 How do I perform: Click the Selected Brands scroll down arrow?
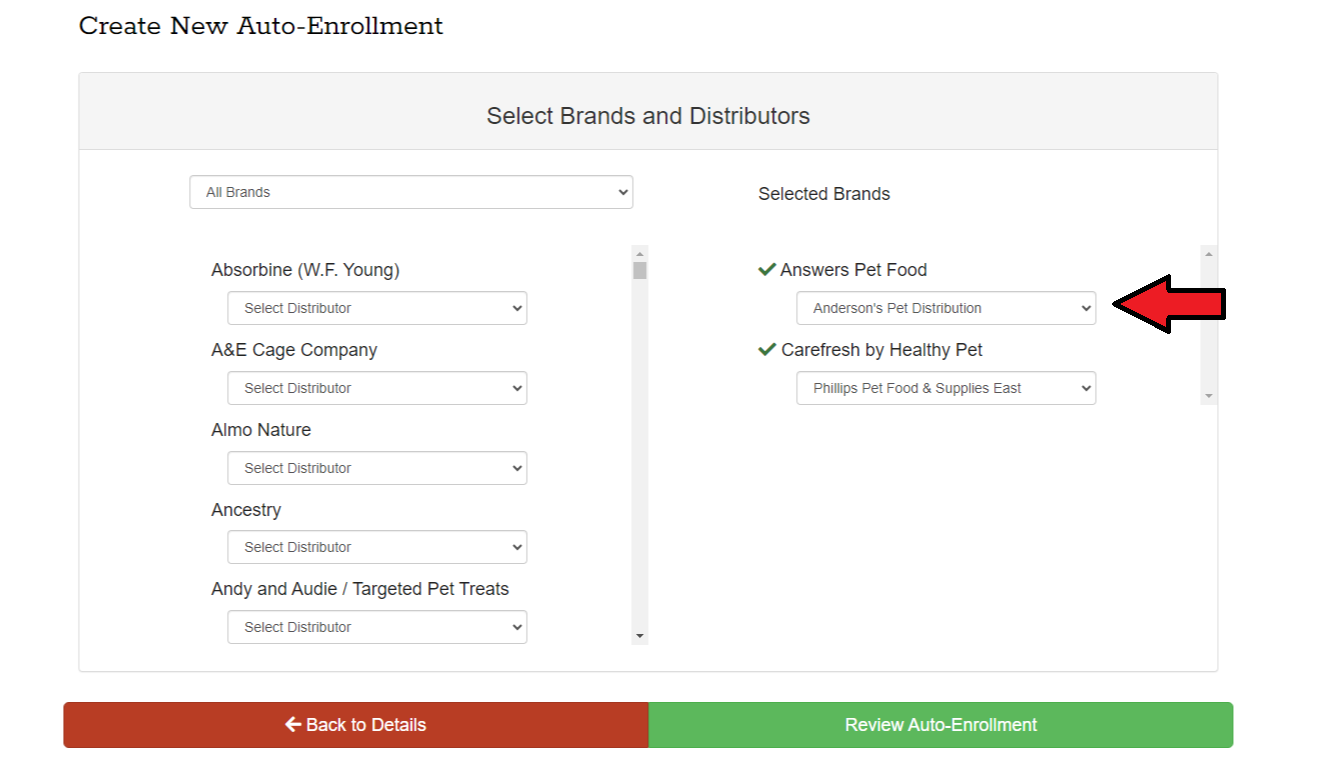click(1208, 396)
